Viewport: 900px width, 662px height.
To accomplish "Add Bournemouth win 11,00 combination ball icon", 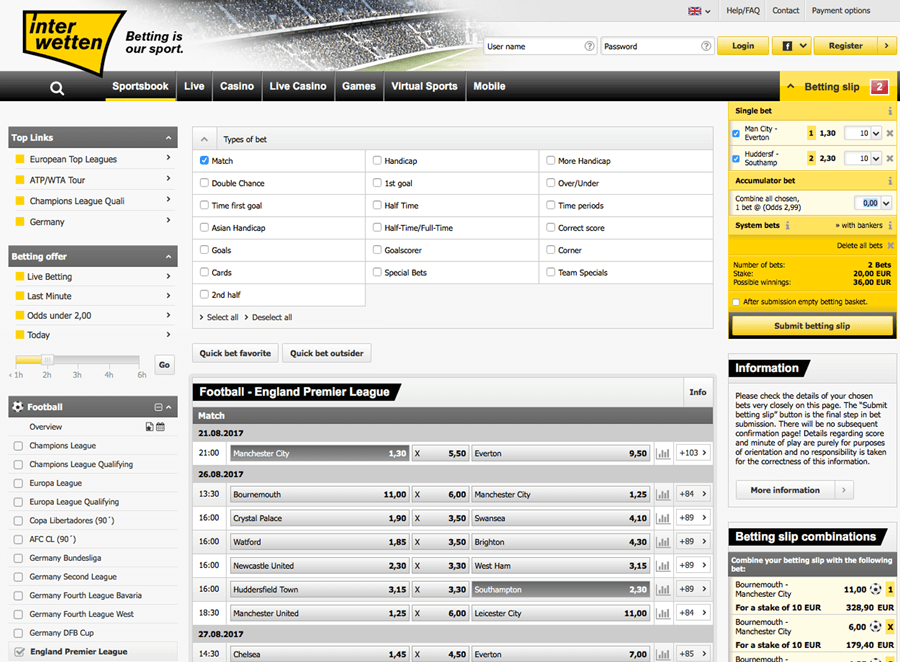I will (x=876, y=589).
